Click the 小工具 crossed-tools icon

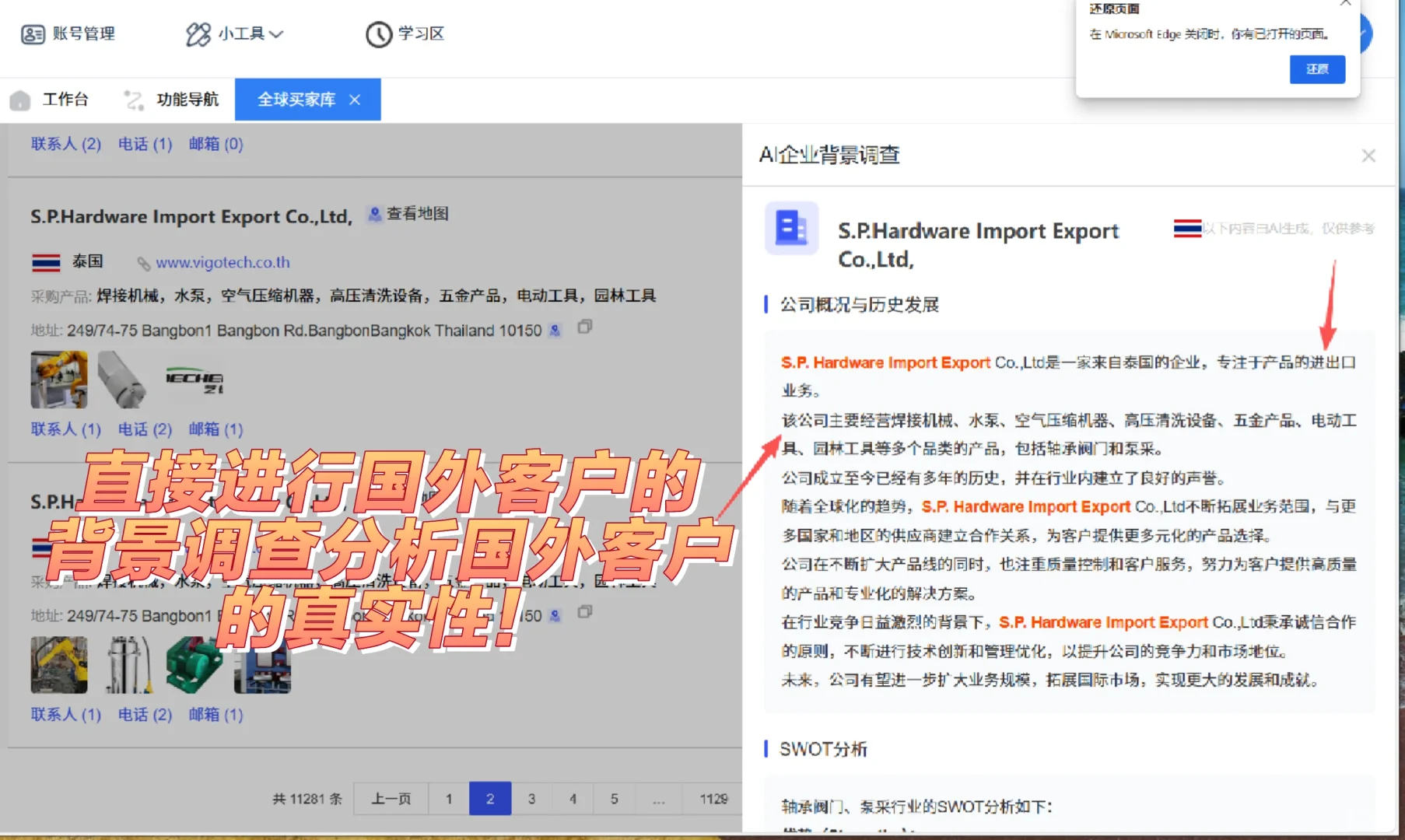[x=197, y=34]
